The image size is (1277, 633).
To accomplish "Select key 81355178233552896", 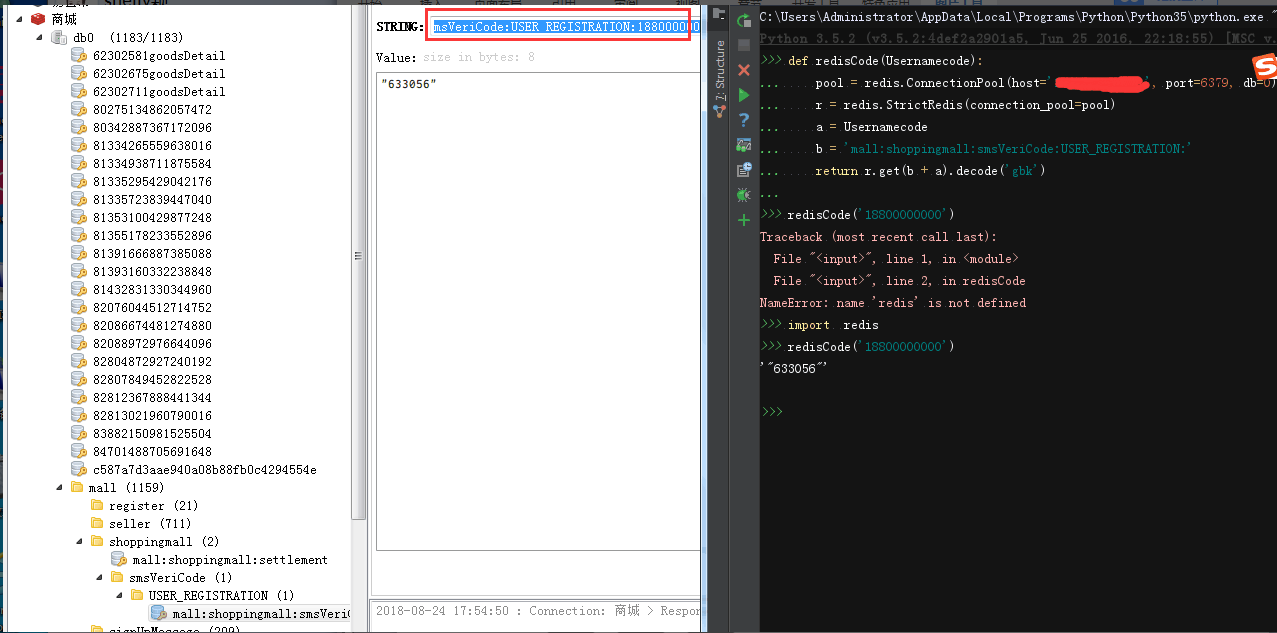I will click(x=152, y=235).
